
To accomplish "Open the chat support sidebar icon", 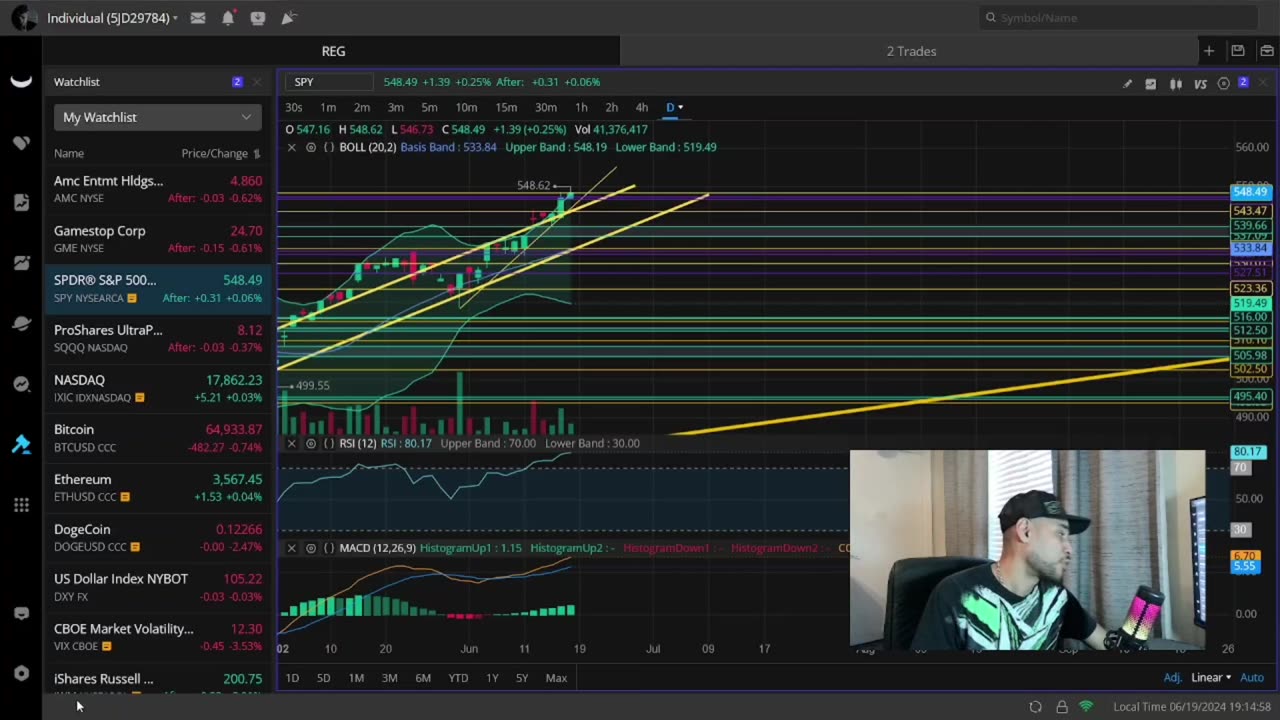I will pyautogui.click(x=21, y=613).
